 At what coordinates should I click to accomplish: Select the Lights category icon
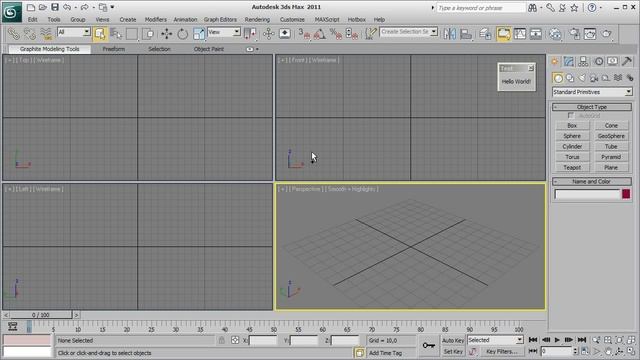[582, 78]
